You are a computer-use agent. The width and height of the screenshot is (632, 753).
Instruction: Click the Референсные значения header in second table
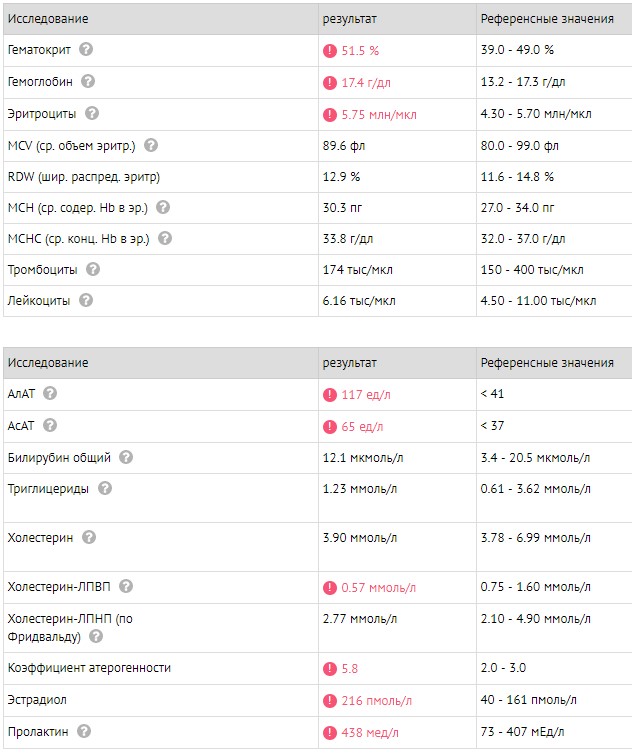click(x=546, y=362)
